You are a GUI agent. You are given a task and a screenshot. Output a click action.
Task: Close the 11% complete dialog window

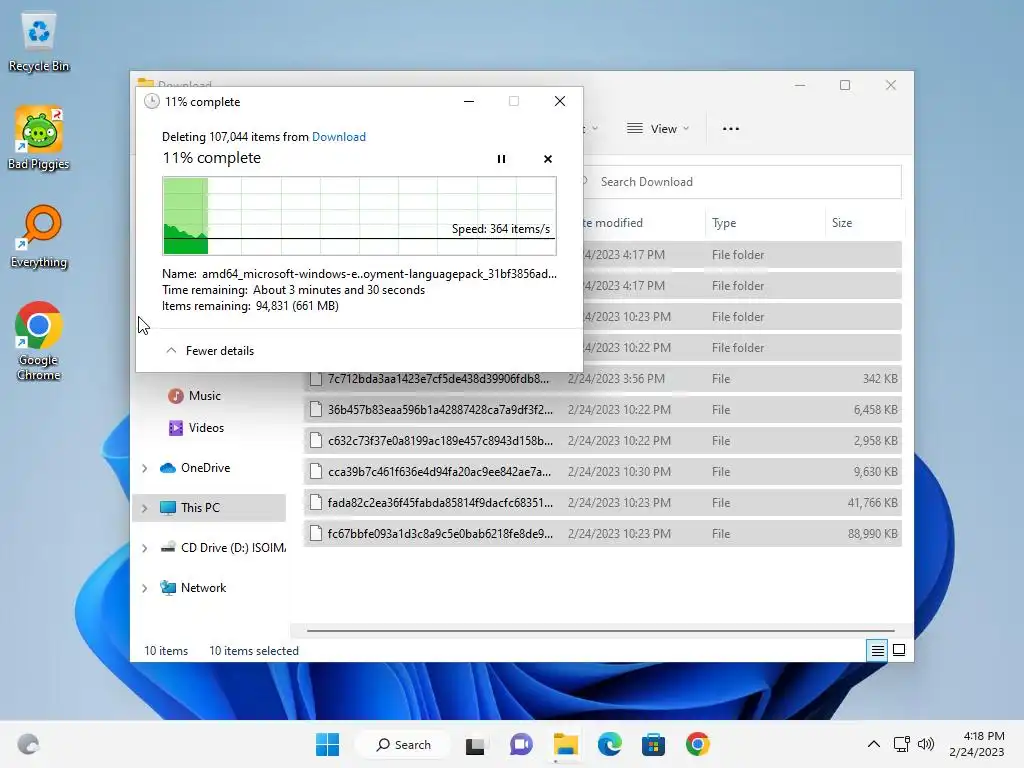coord(560,101)
